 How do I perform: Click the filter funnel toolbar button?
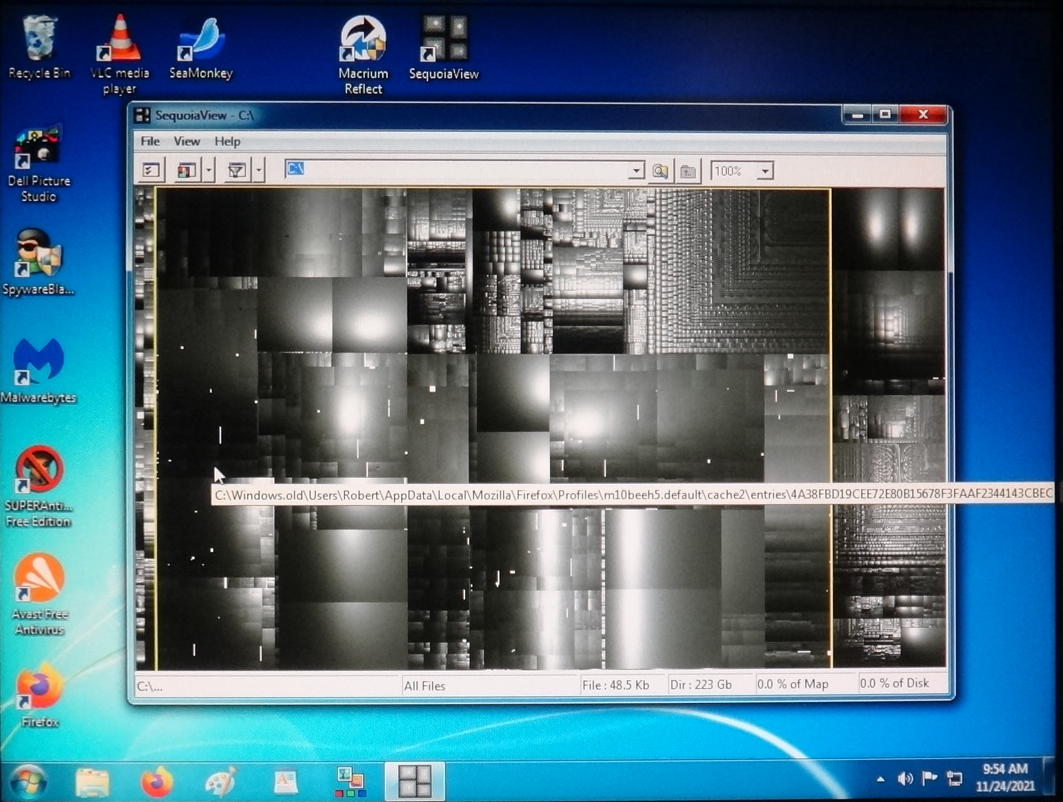click(237, 170)
